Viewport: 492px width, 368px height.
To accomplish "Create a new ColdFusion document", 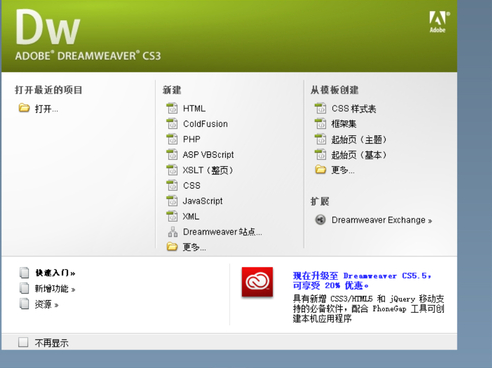I will [205, 124].
